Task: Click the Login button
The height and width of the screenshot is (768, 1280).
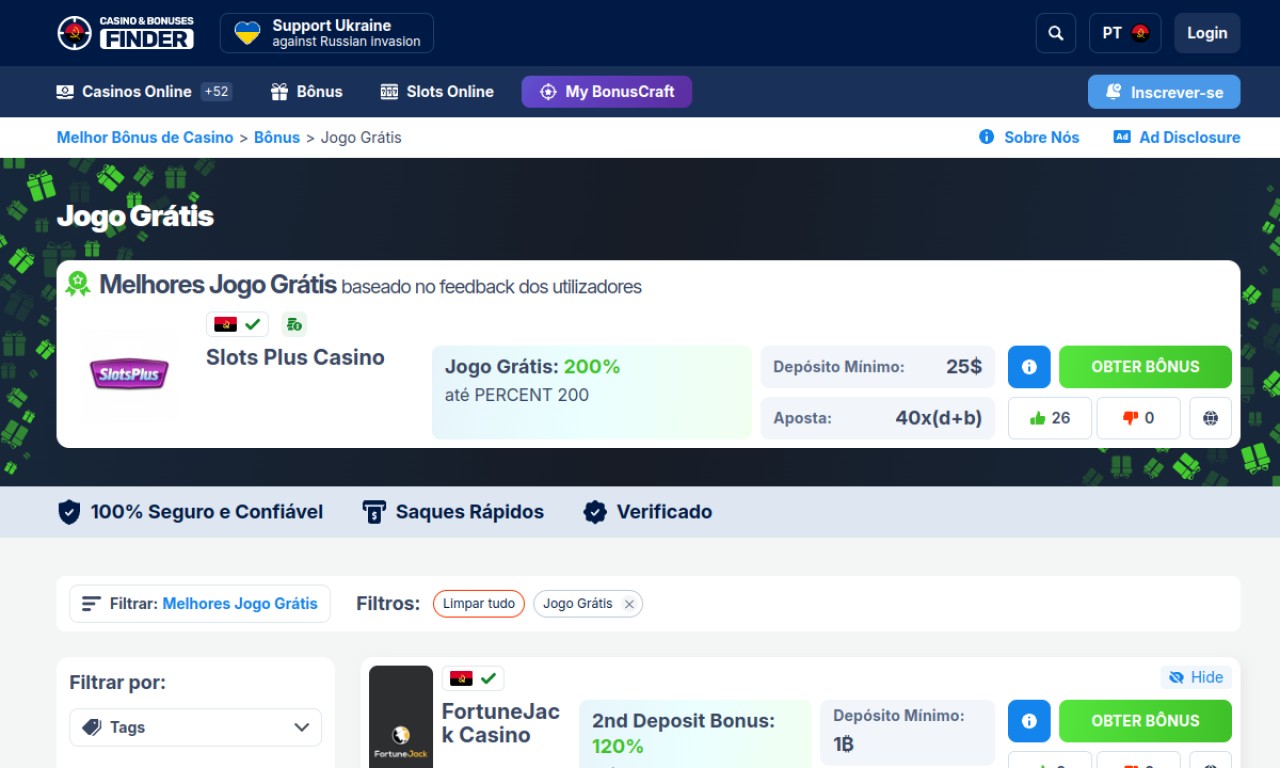Action: point(1207,33)
